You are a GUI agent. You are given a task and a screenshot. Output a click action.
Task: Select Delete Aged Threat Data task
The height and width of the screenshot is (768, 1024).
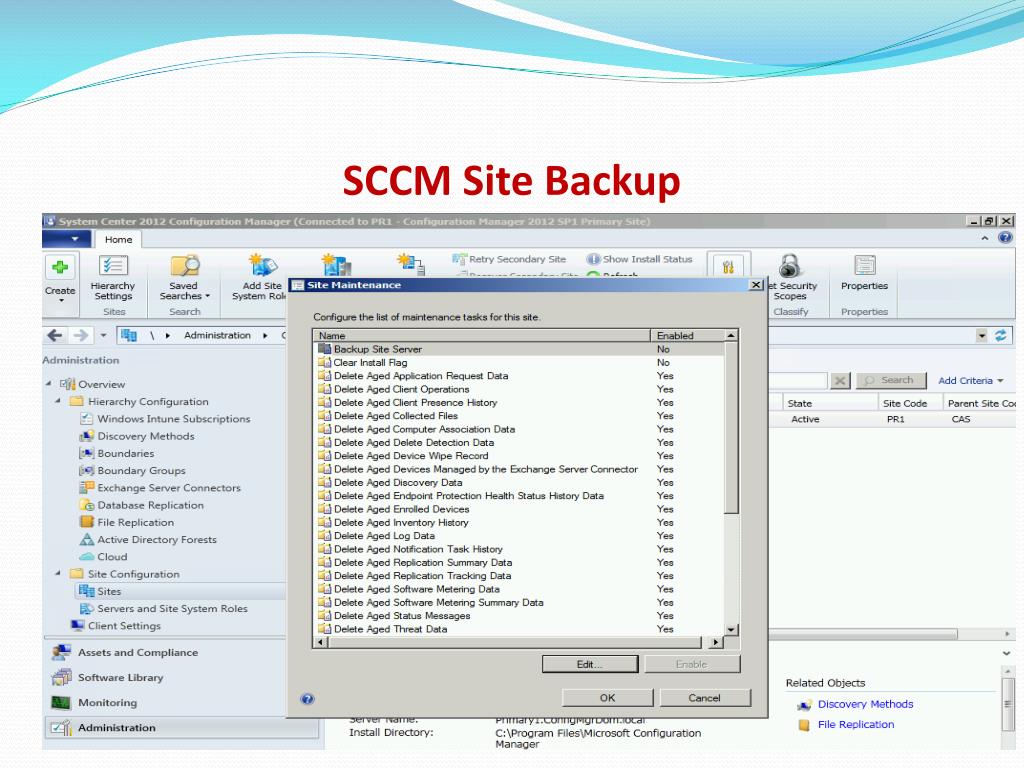[x=520, y=629]
